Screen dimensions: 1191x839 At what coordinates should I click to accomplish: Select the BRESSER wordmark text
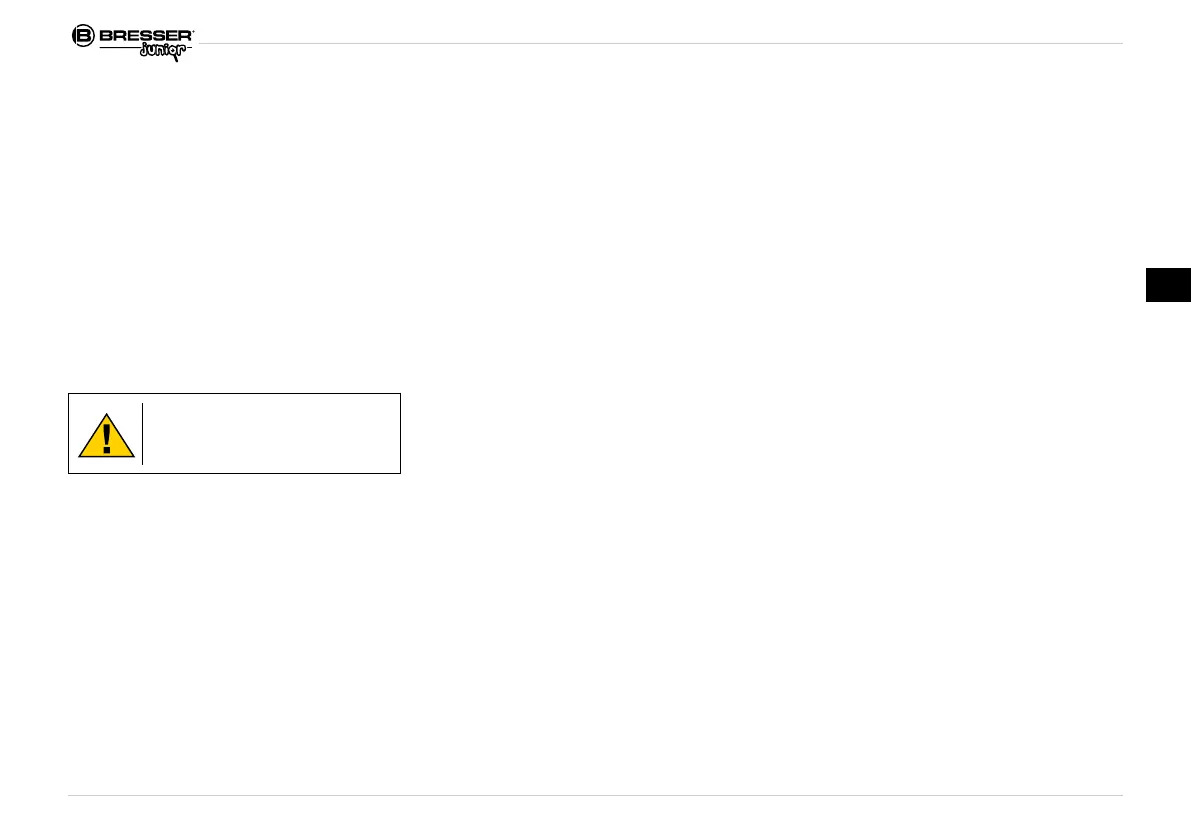(x=144, y=36)
